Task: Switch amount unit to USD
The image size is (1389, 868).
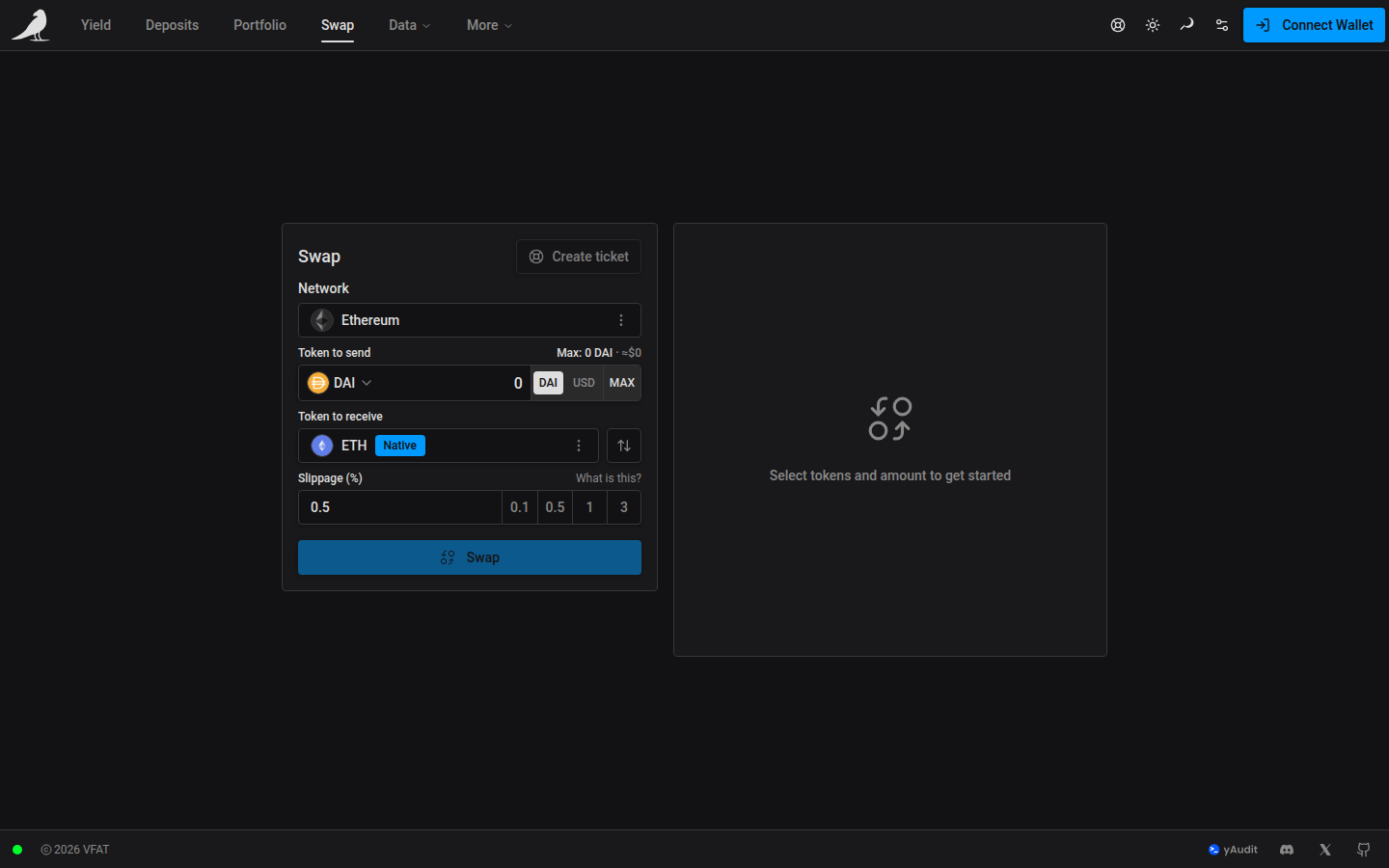Action: coord(584,383)
